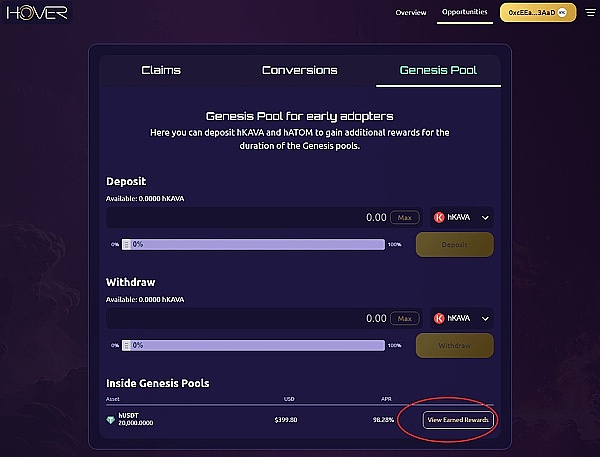Viewport: 600px width, 457px height.
Task: Click the Withdraw percentage slider handle
Action: [126, 345]
